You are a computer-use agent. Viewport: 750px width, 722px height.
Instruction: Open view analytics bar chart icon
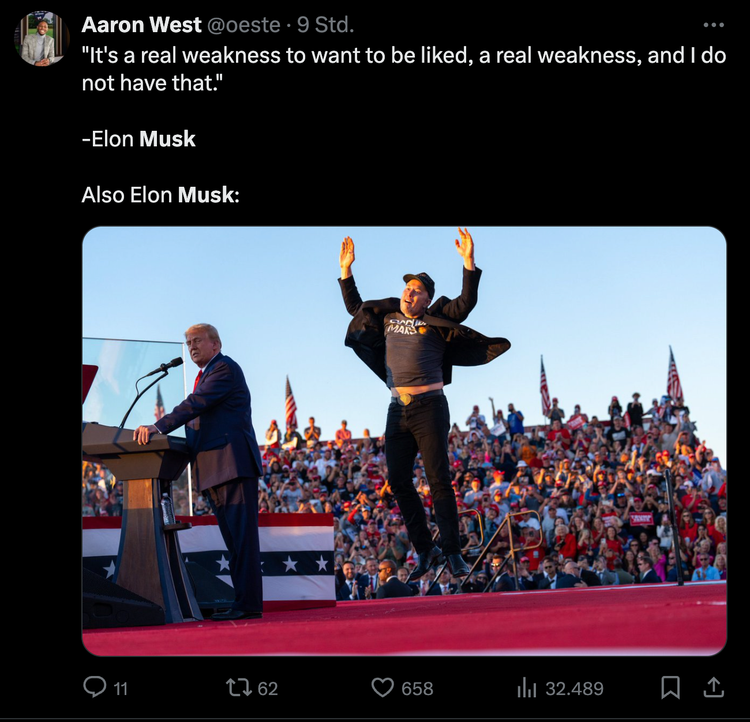coord(527,689)
